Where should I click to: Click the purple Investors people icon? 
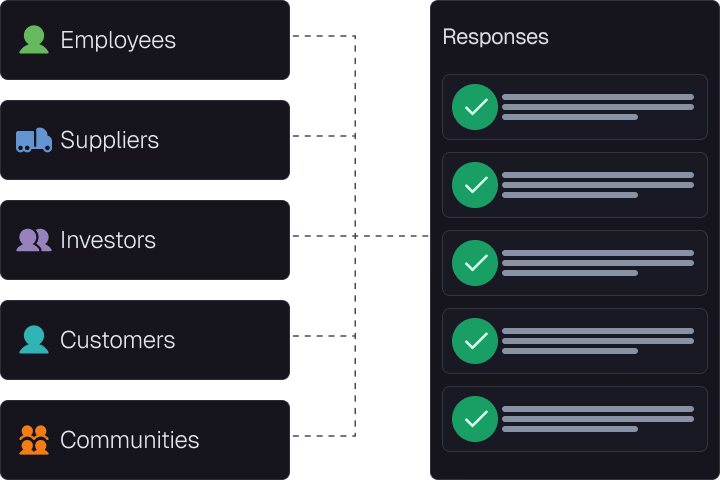click(34, 240)
